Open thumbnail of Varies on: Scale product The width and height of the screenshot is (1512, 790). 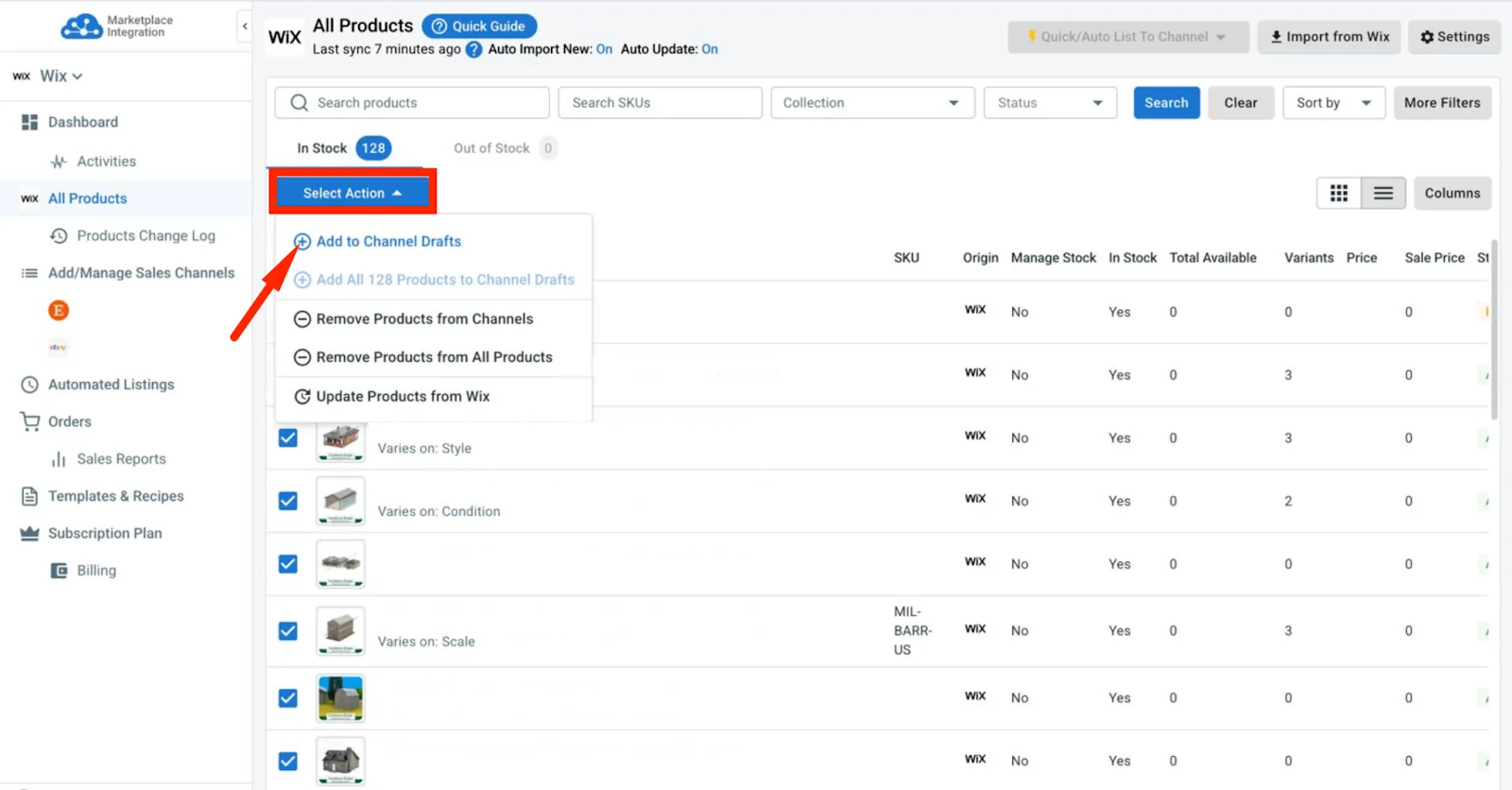340,630
